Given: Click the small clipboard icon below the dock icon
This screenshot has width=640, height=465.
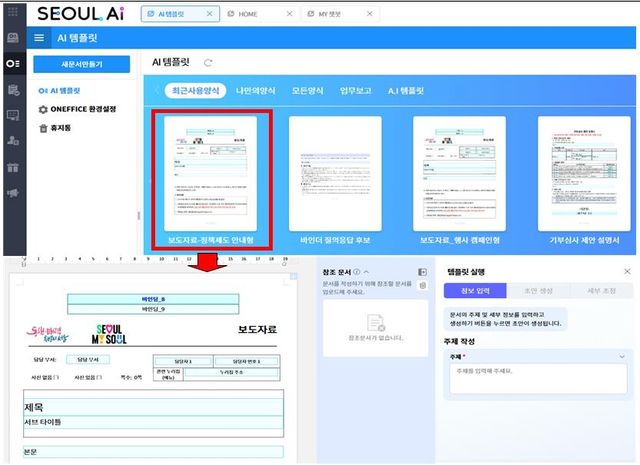Looking at the screenshot, I should pyautogui.click(x=423, y=285).
